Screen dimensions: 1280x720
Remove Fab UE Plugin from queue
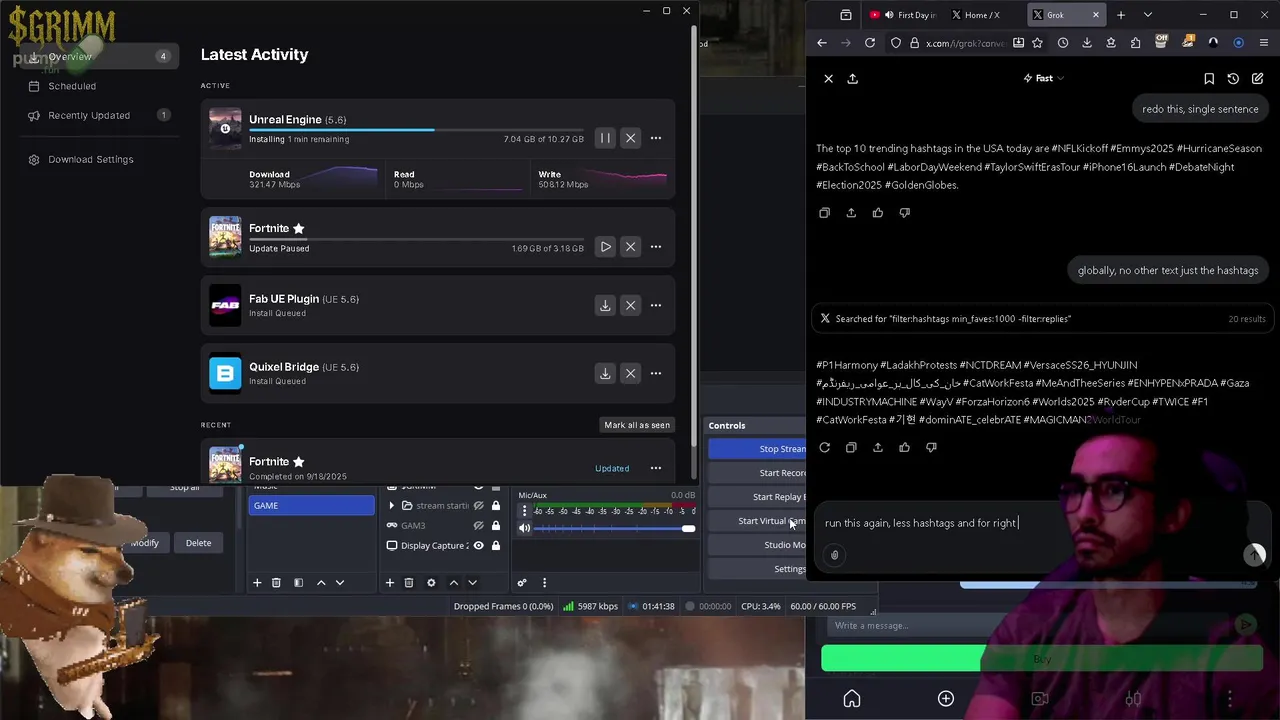pos(630,305)
